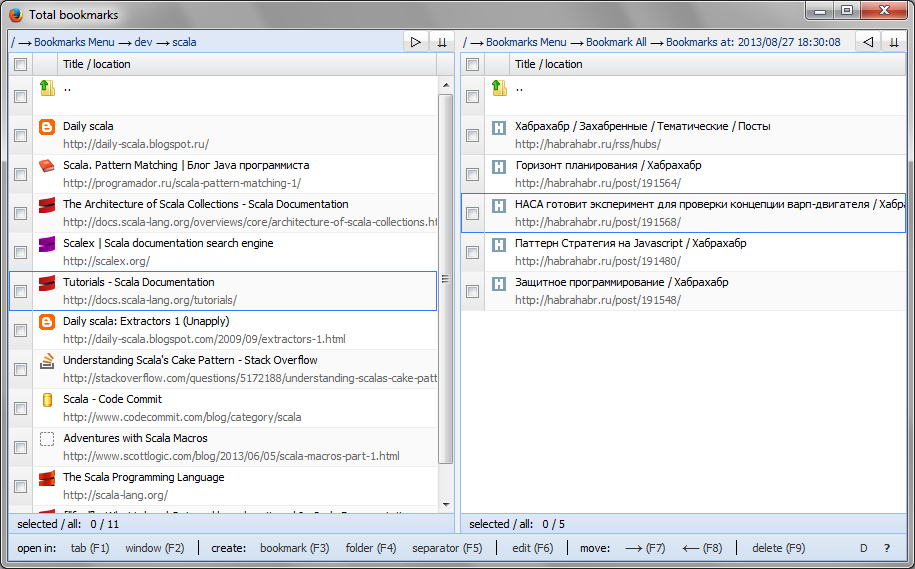Check the box for Паттерн Стратегия на Javascript

pyautogui.click(x=473, y=252)
